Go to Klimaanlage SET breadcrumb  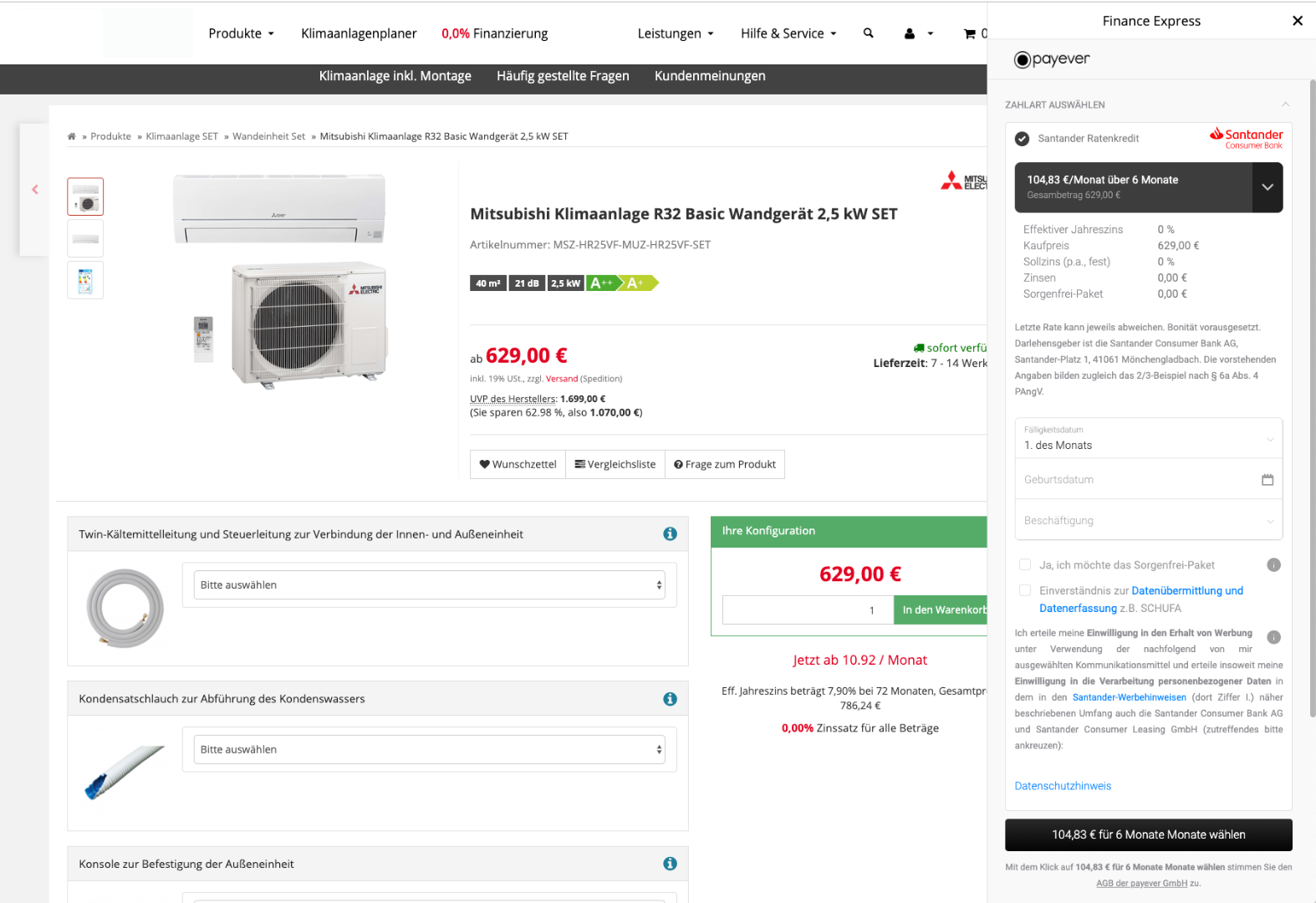181,136
